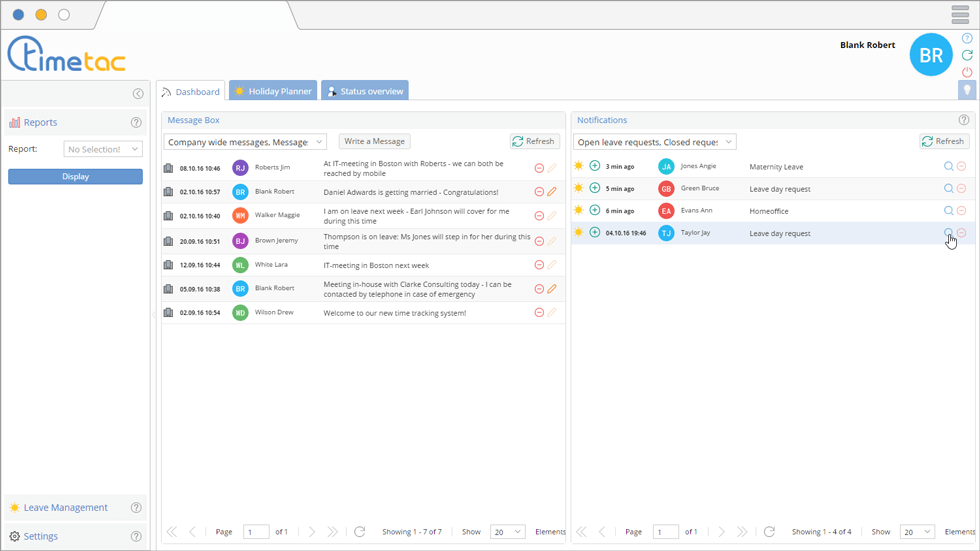Image resolution: width=980 pixels, height=551 pixels.
Task: Open the Notifications leave requests filter dropdown
Action: pos(655,142)
